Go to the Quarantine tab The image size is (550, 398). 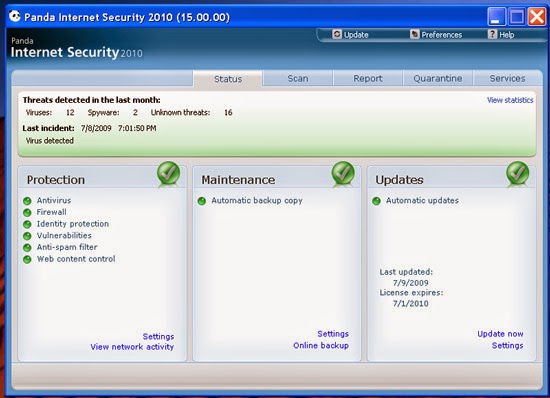pos(437,78)
